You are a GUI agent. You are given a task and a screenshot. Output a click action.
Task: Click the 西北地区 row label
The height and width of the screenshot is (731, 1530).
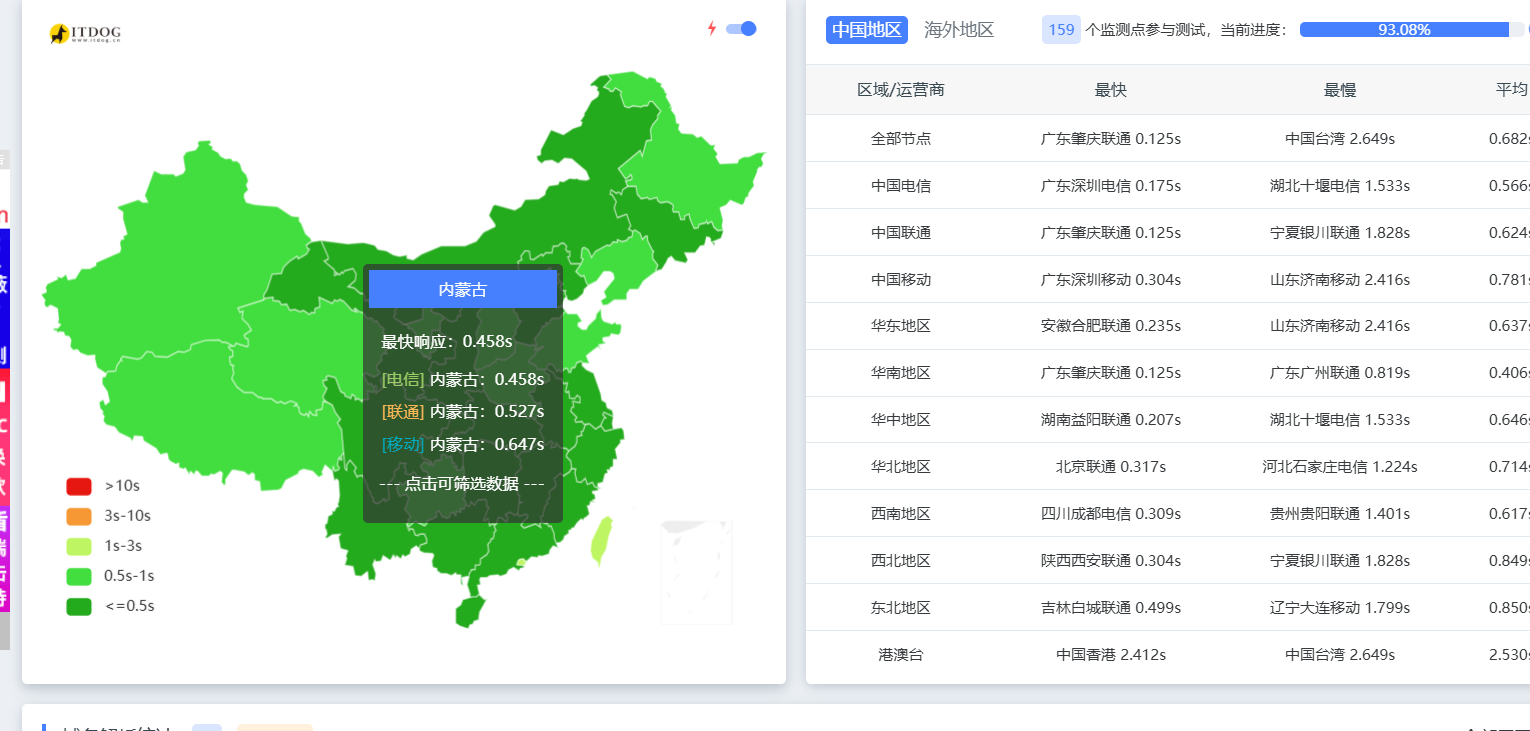(900, 561)
